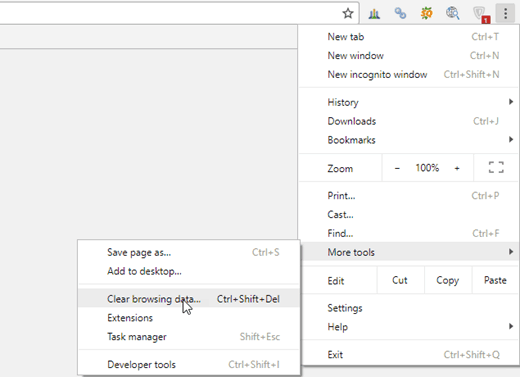Open Developer tools from the submenu
The height and width of the screenshot is (377, 520).
pyautogui.click(x=189, y=364)
